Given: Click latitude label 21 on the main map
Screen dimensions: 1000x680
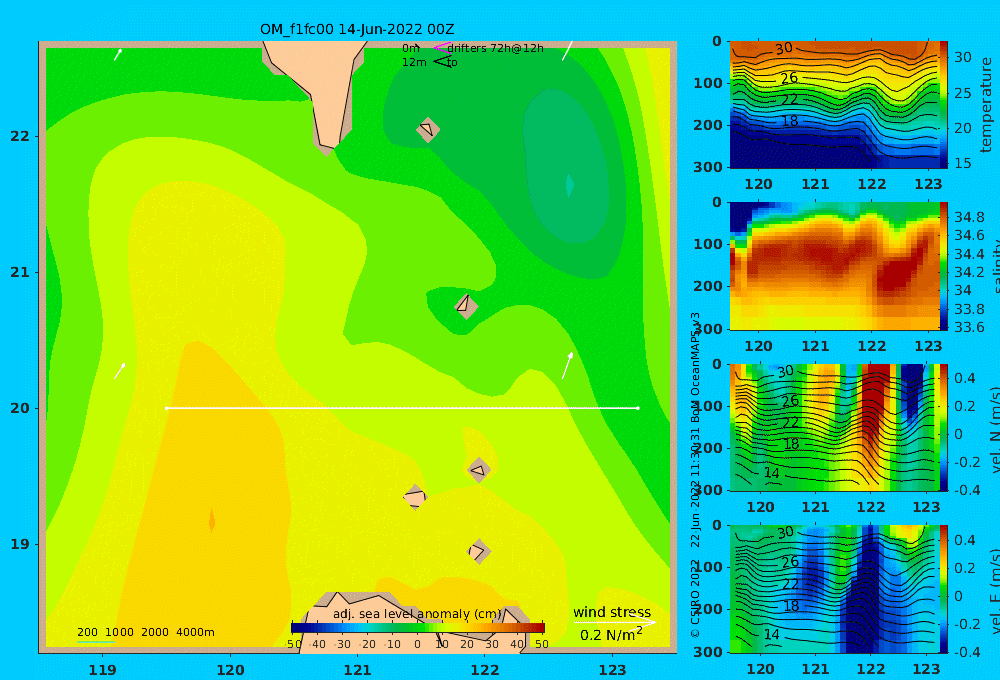Looking at the screenshot, I should (x=20, y=272).
